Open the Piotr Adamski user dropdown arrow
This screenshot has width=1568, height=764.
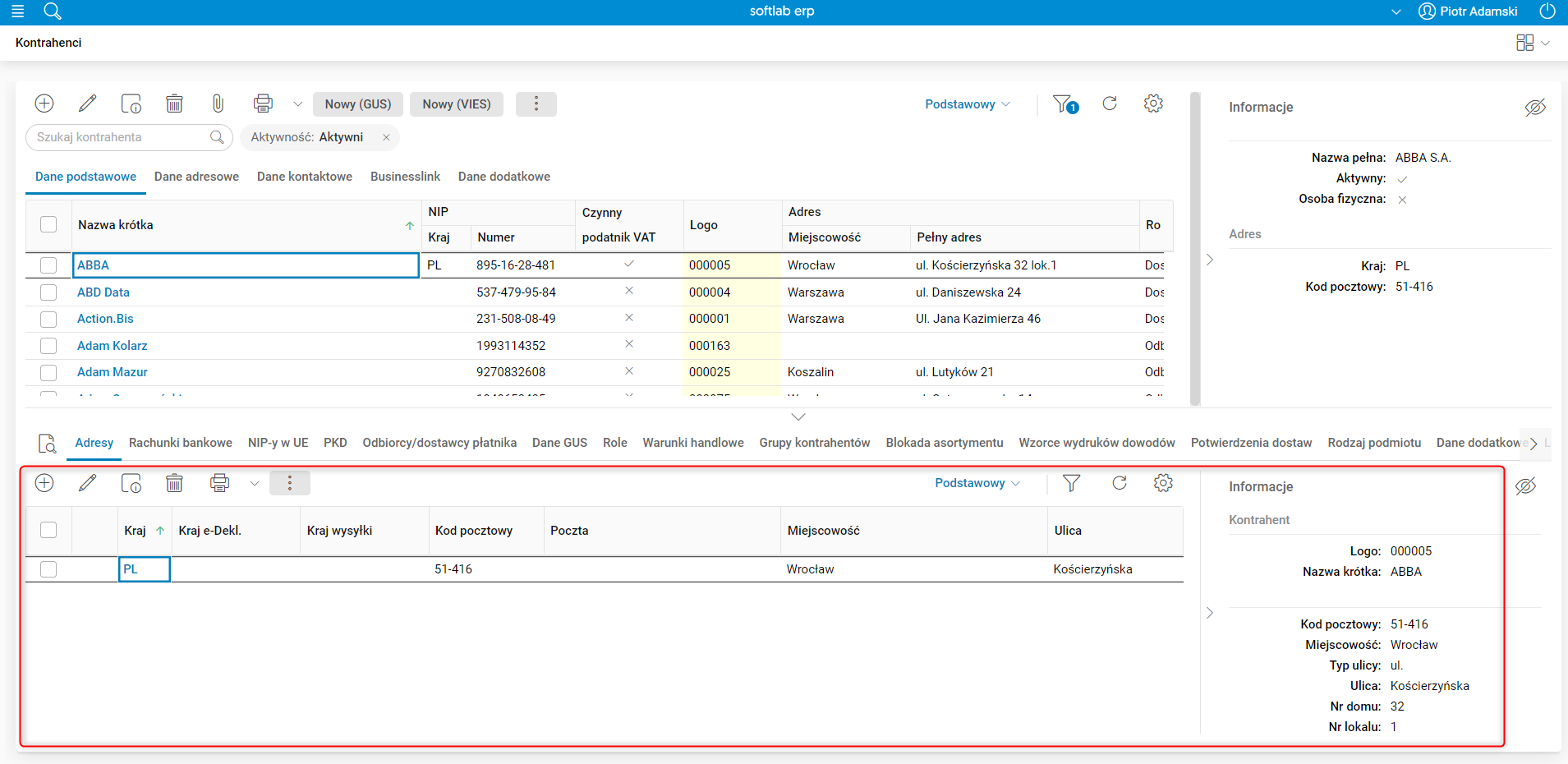tap(1396, 12)
